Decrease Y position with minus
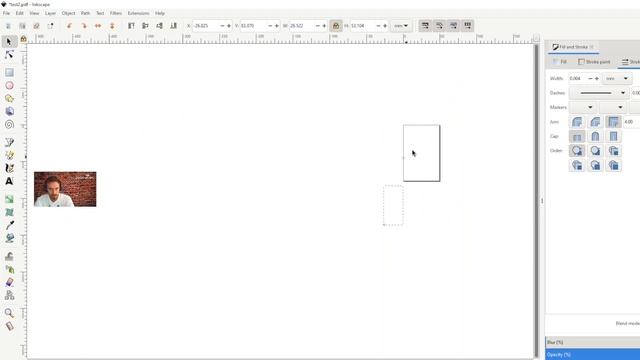 270,26
